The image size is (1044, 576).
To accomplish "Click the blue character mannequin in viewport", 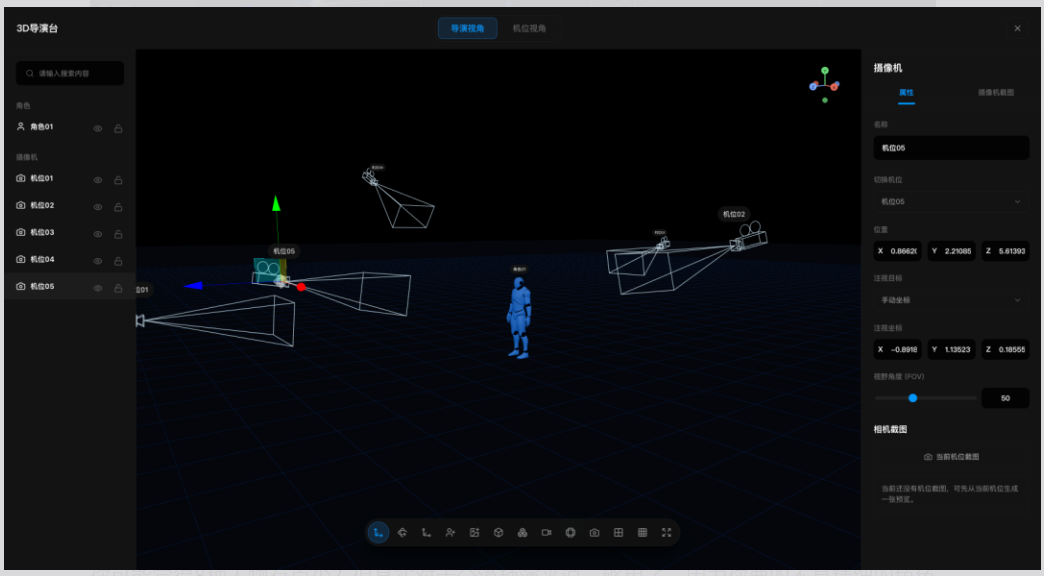I will 519,318.
